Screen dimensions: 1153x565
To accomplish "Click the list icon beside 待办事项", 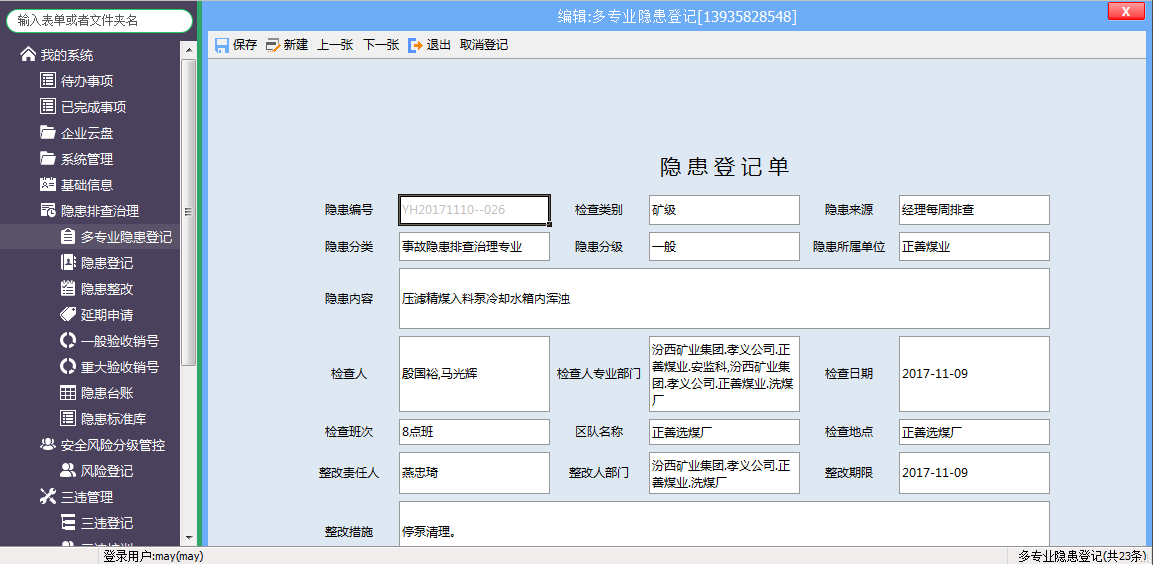I will coord(48,80).
